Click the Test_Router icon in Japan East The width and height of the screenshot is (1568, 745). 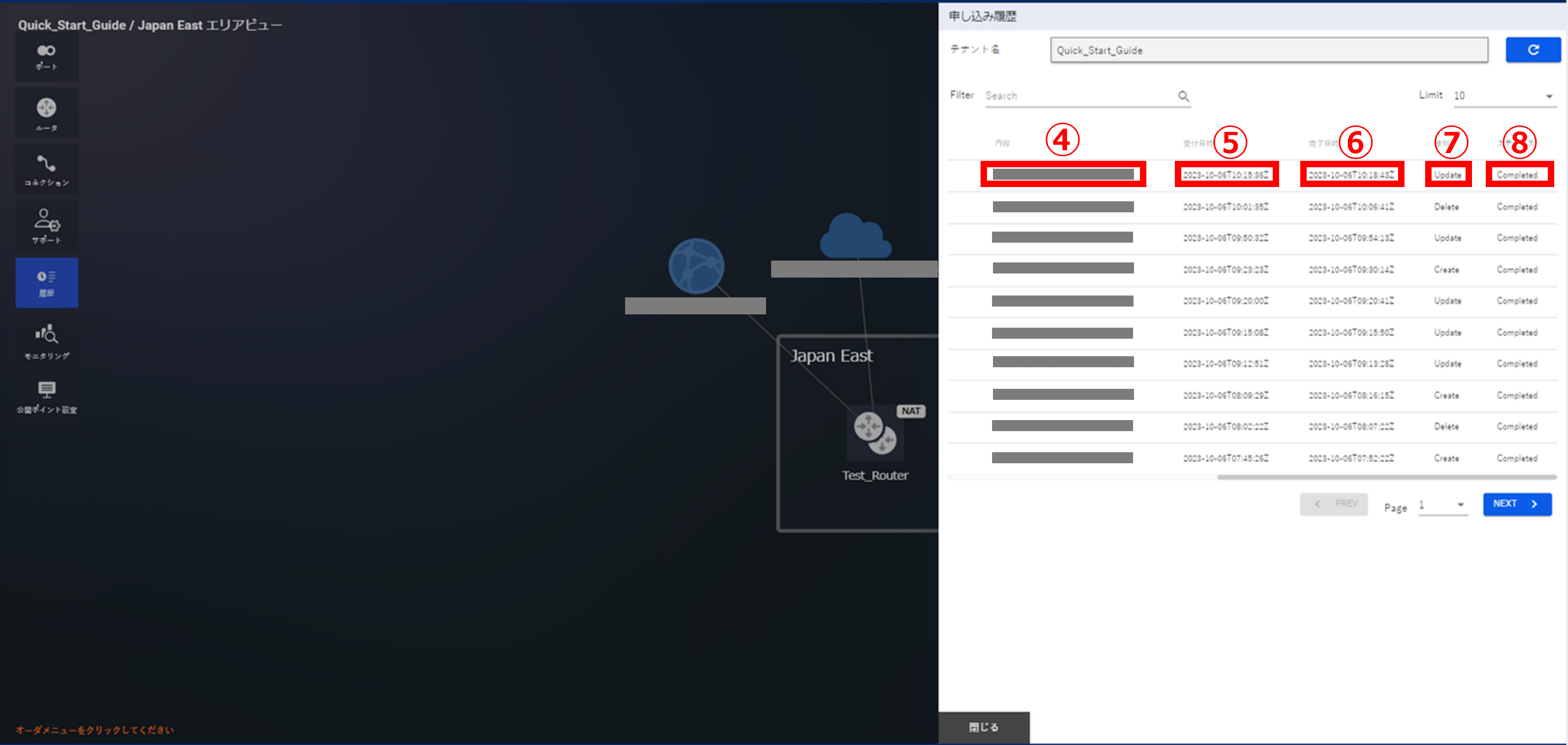(875, 433)
